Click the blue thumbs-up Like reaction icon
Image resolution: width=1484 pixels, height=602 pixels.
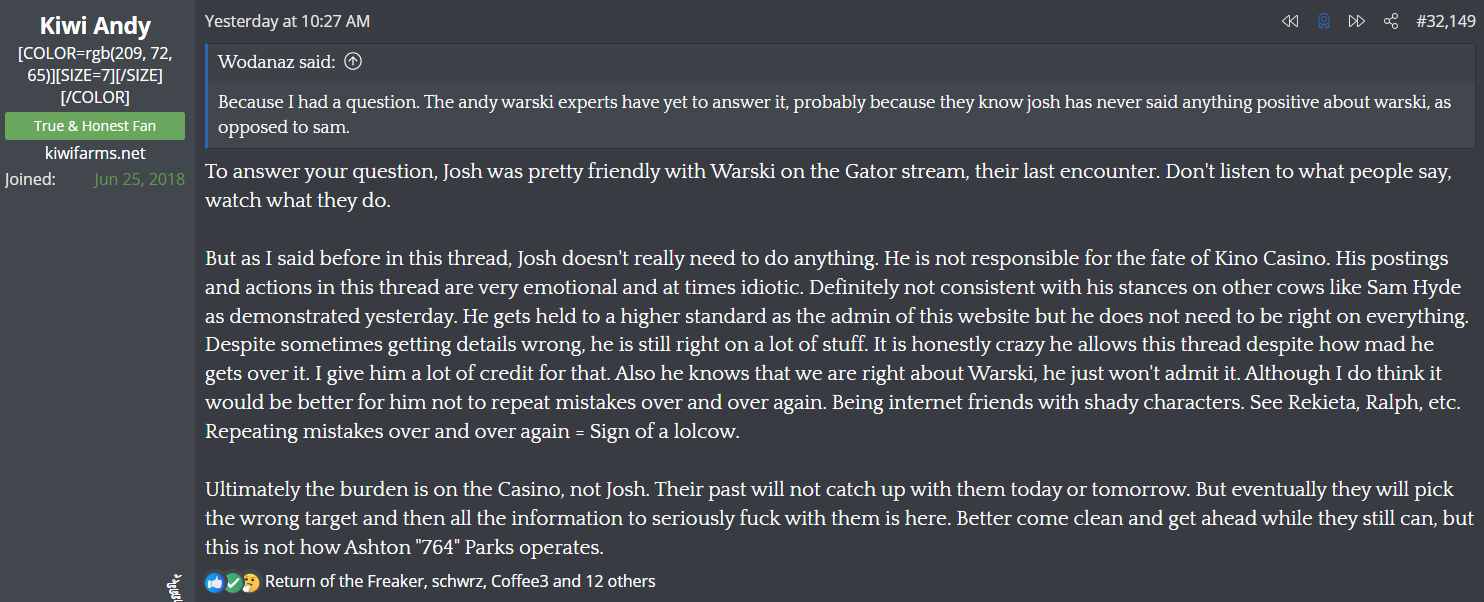(215, 582)
